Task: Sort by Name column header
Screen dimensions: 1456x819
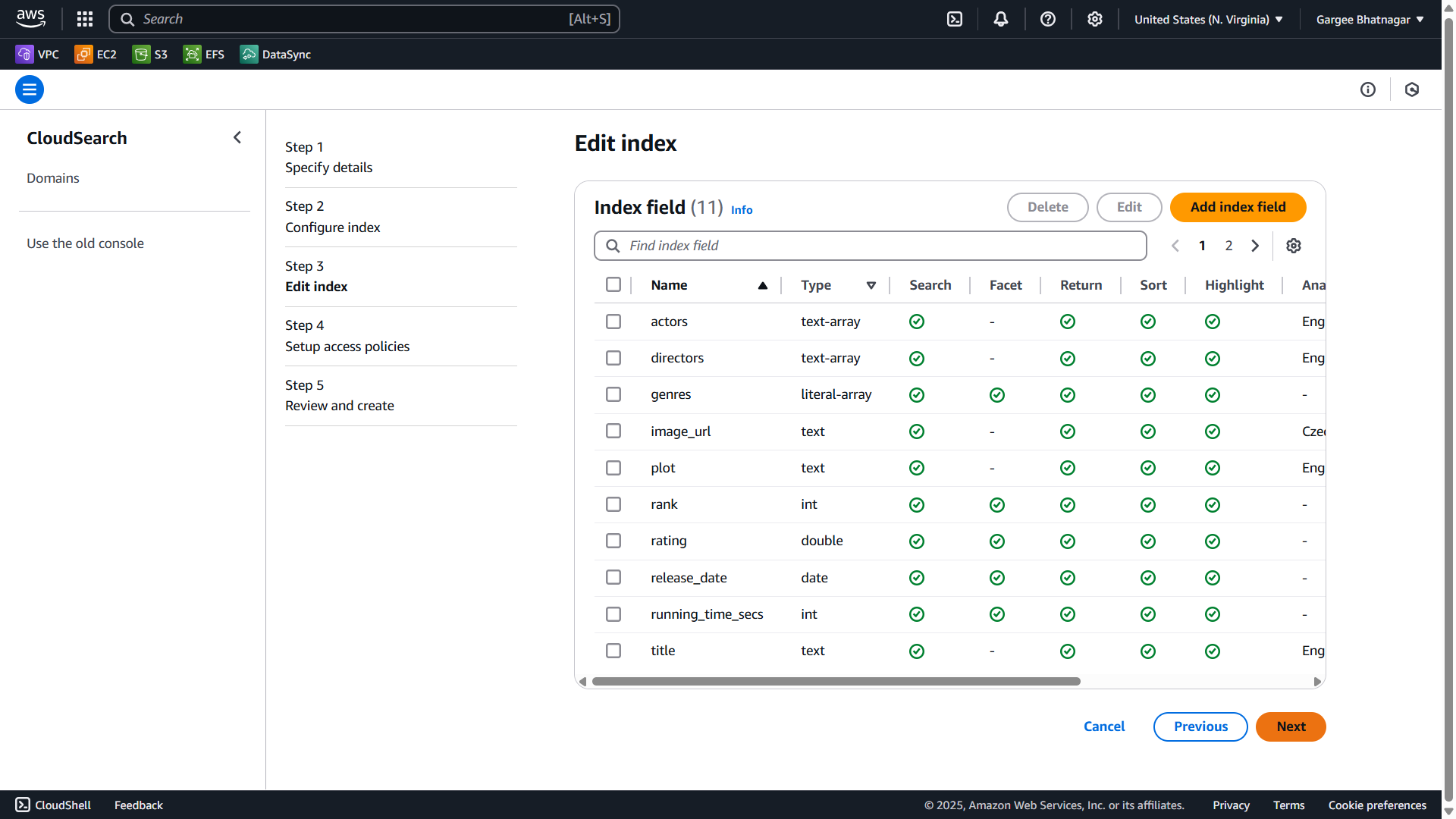Action: (x=708, y=285)
